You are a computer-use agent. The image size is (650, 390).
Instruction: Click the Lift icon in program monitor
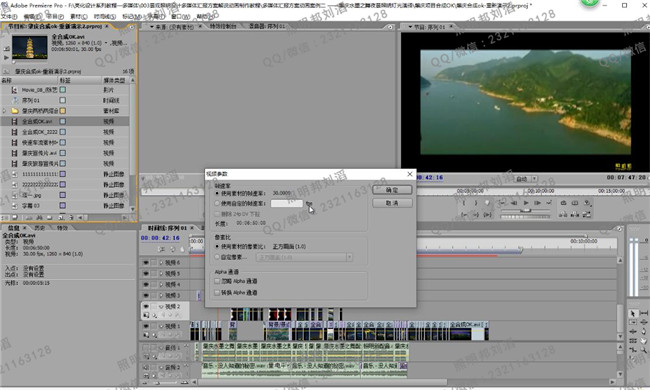coord(563,203)
